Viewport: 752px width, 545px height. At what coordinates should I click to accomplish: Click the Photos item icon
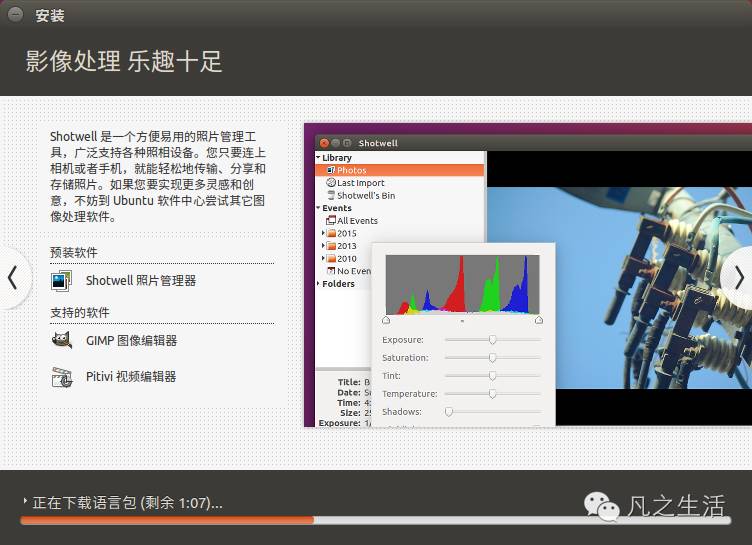331,170
